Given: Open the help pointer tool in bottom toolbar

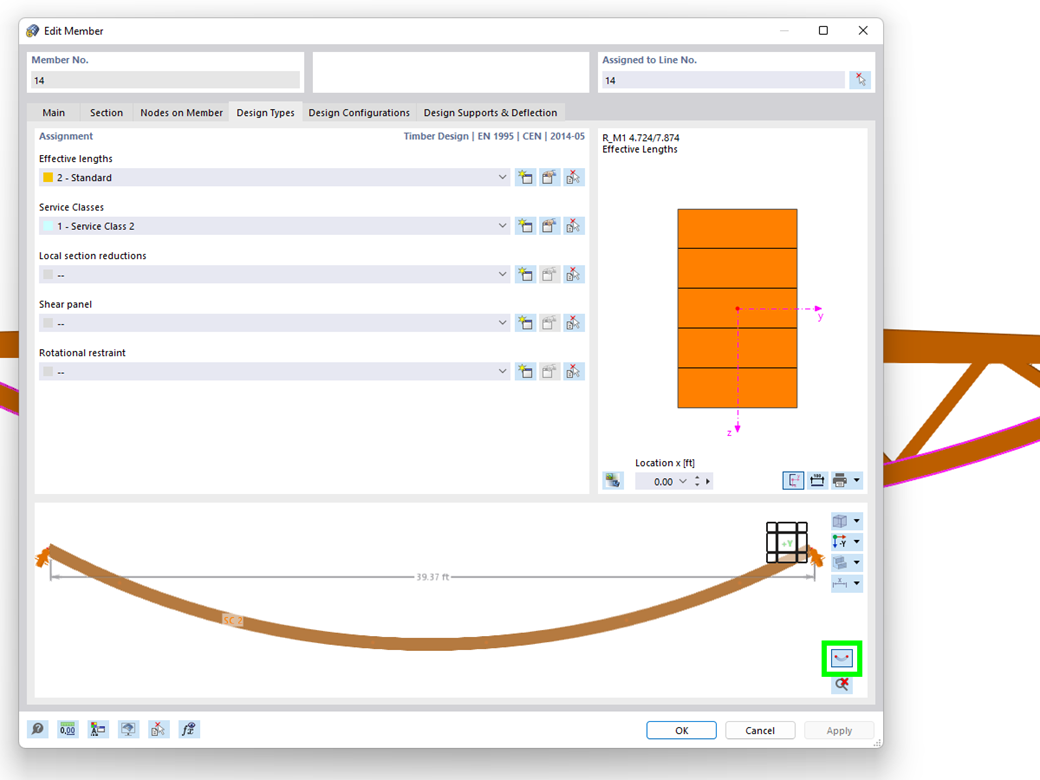Looking at the screenshot, I should (x=37, y=729).
